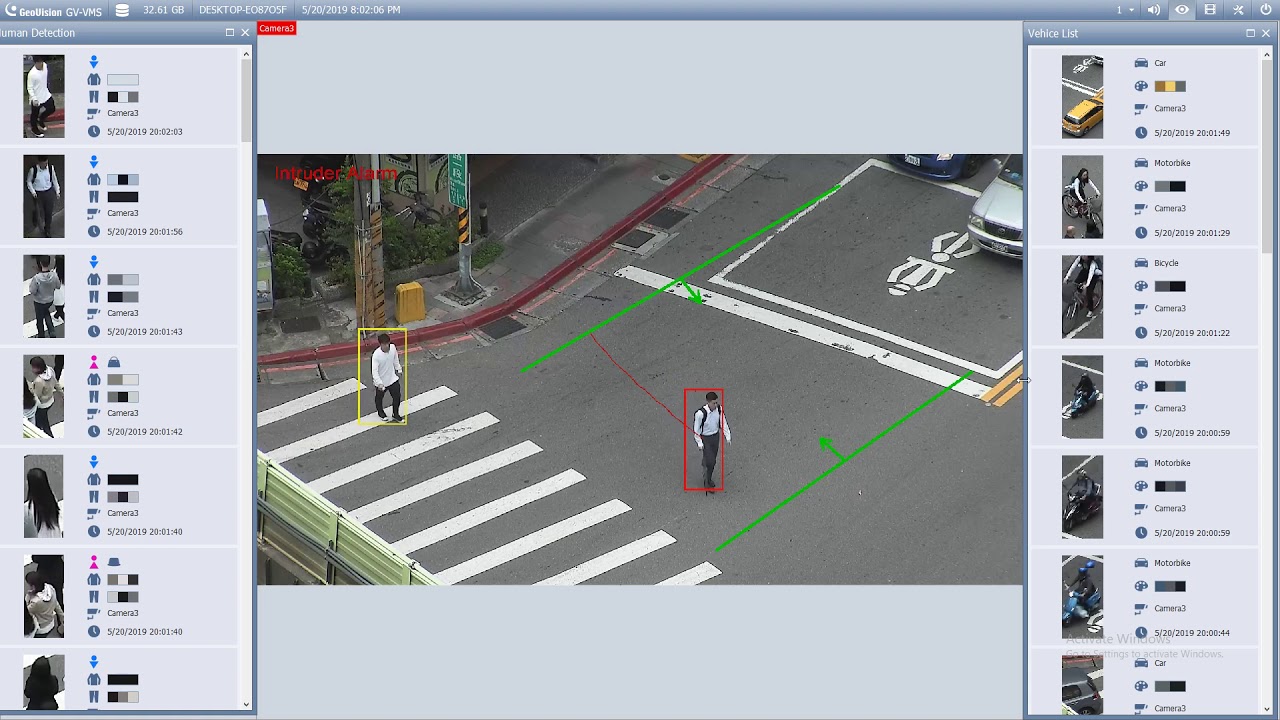Select pants color swatch in 20:01:56 entry
The image size is (1280, 720).
[x=123, y=197]
